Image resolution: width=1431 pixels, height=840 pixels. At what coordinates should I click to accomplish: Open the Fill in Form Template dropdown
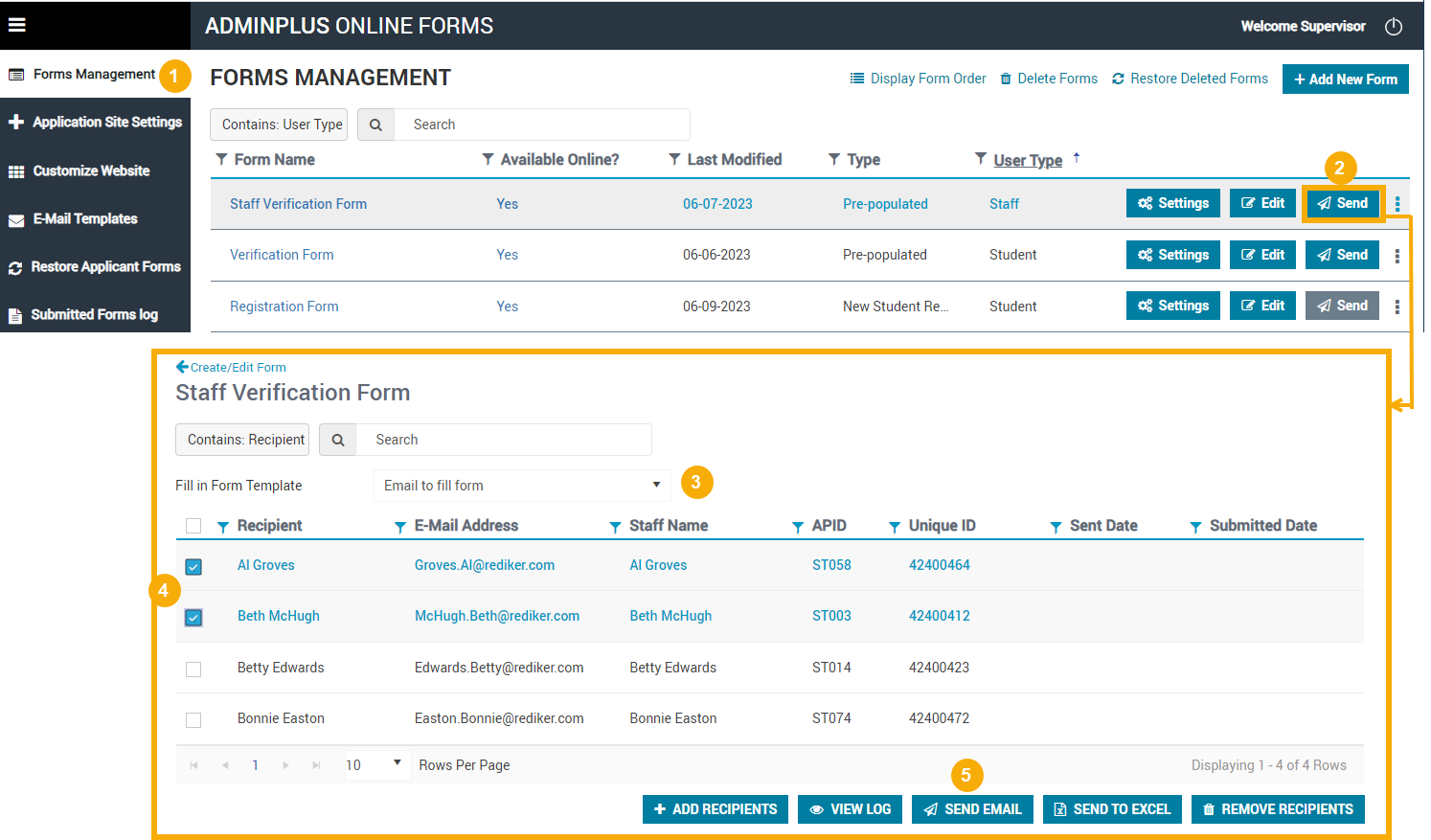(523, 486)
